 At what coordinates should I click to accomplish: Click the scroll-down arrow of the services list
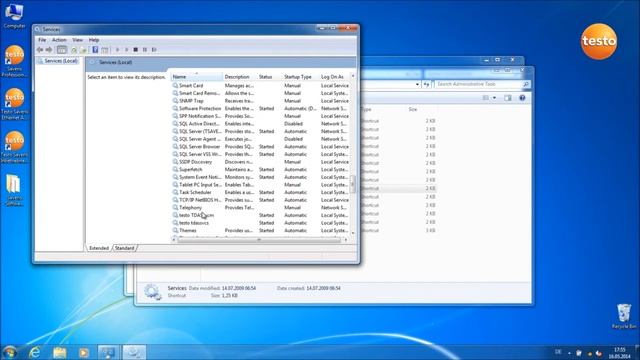pyautogui.click(x=353, y=233)
